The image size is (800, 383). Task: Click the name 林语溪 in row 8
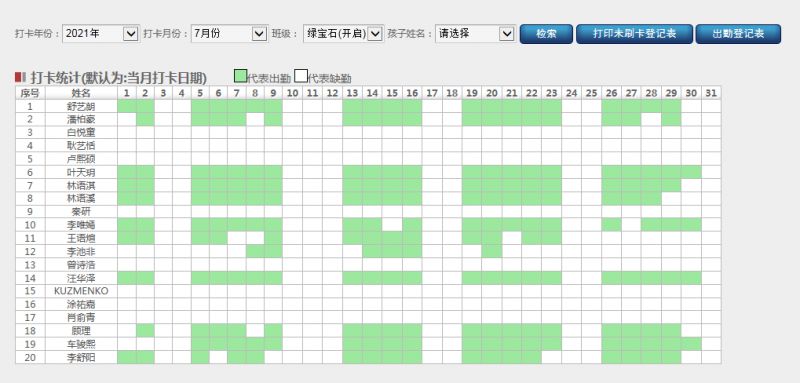(x=81, y=199)
